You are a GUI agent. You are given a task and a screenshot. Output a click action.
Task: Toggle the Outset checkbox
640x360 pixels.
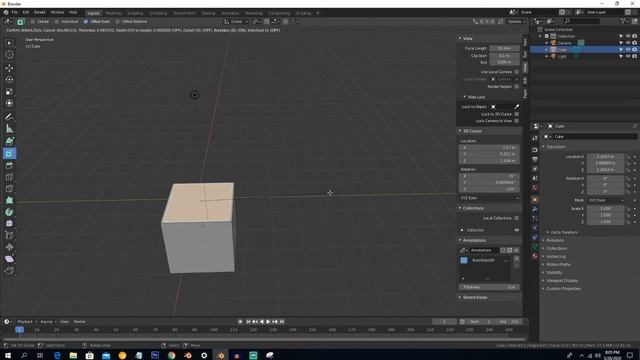tap(33, 22)
